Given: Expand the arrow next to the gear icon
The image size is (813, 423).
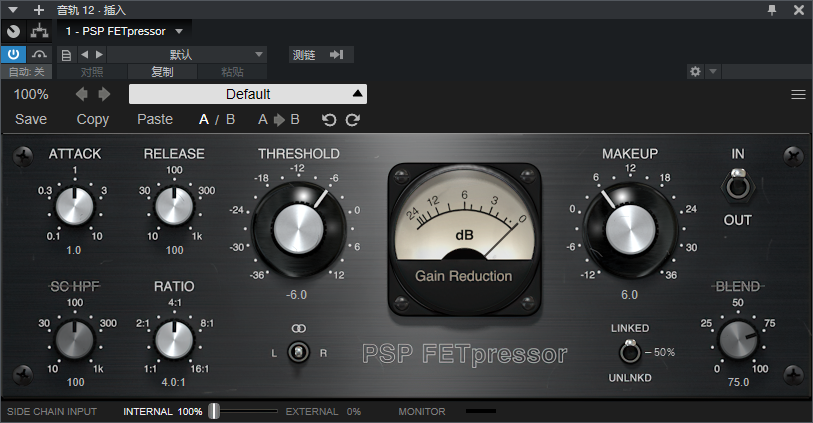Looking at the screenshot, I should (713, 72).
